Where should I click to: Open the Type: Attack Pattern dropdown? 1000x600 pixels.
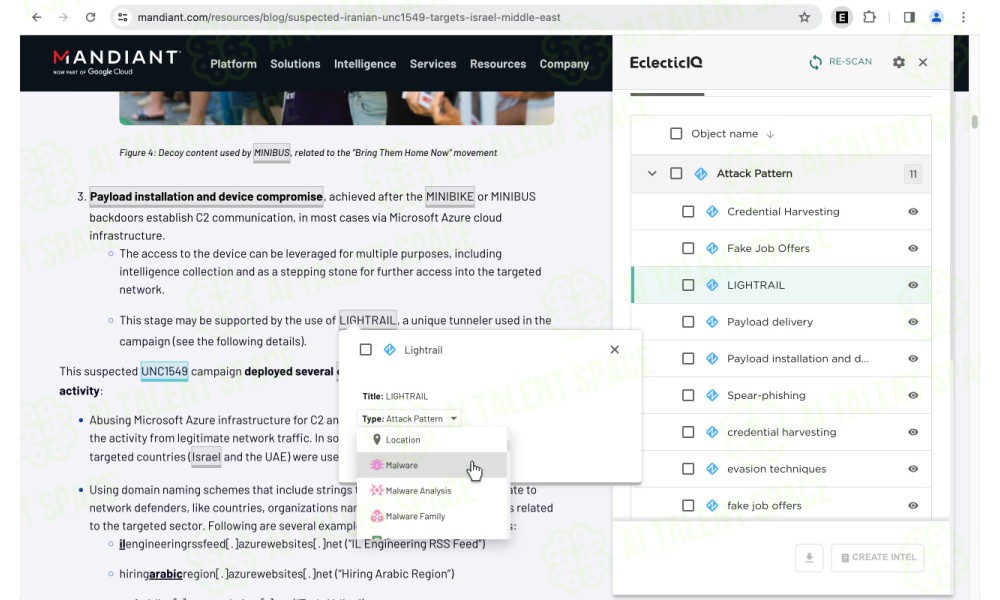click(409, 419)
